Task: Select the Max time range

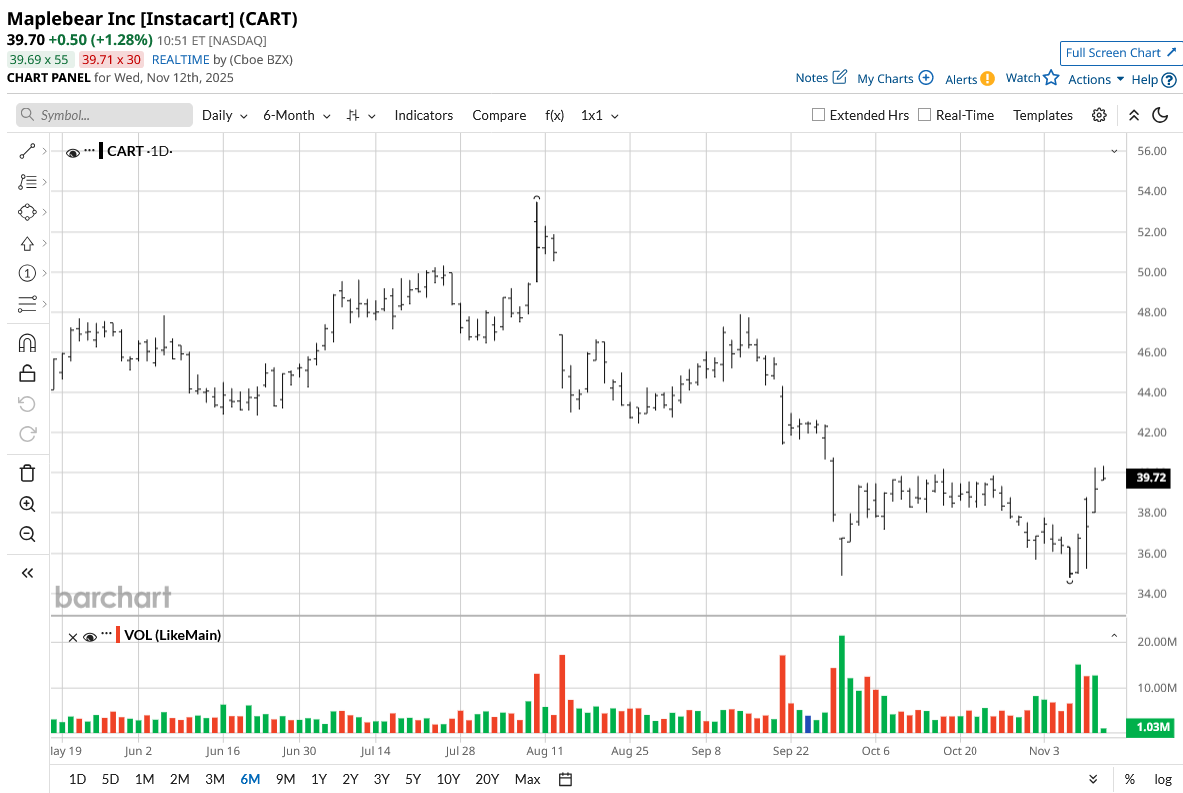Action: pyautogui.click(x=527, y=779)
